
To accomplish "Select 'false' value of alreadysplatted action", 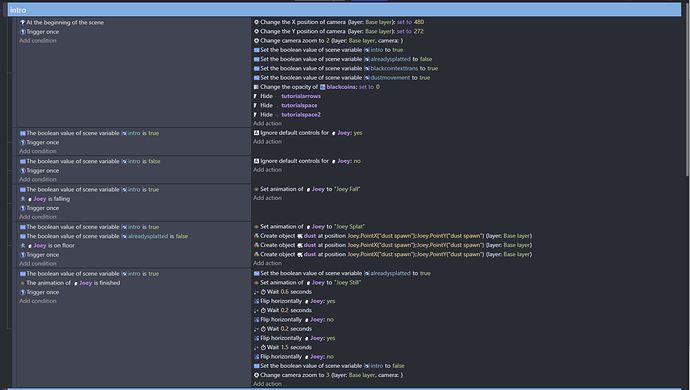I will [x=426, y=59].
